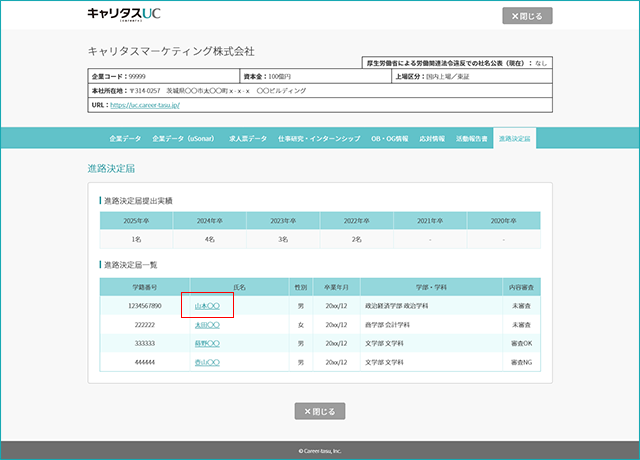Click the 氏名 column header
Image resolution: width=640 pixels, height=460 pixels.
[x=239, y=287]
